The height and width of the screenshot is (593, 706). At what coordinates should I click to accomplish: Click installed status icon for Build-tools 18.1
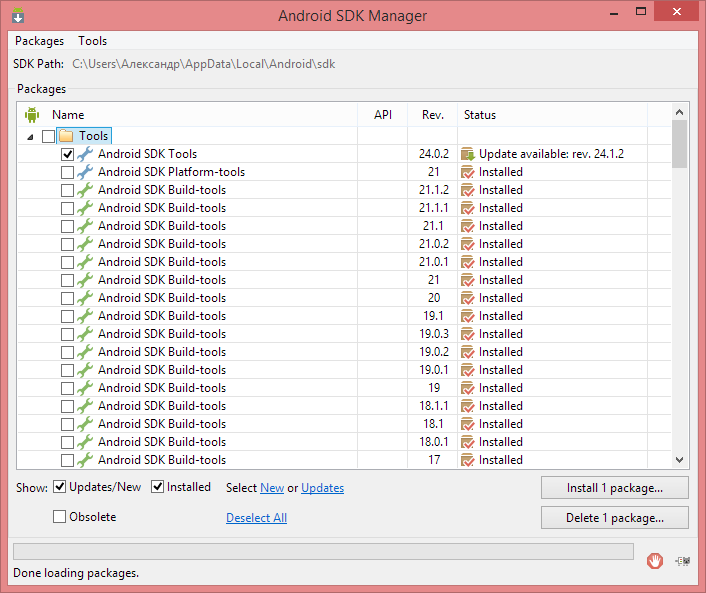(468, 424)
